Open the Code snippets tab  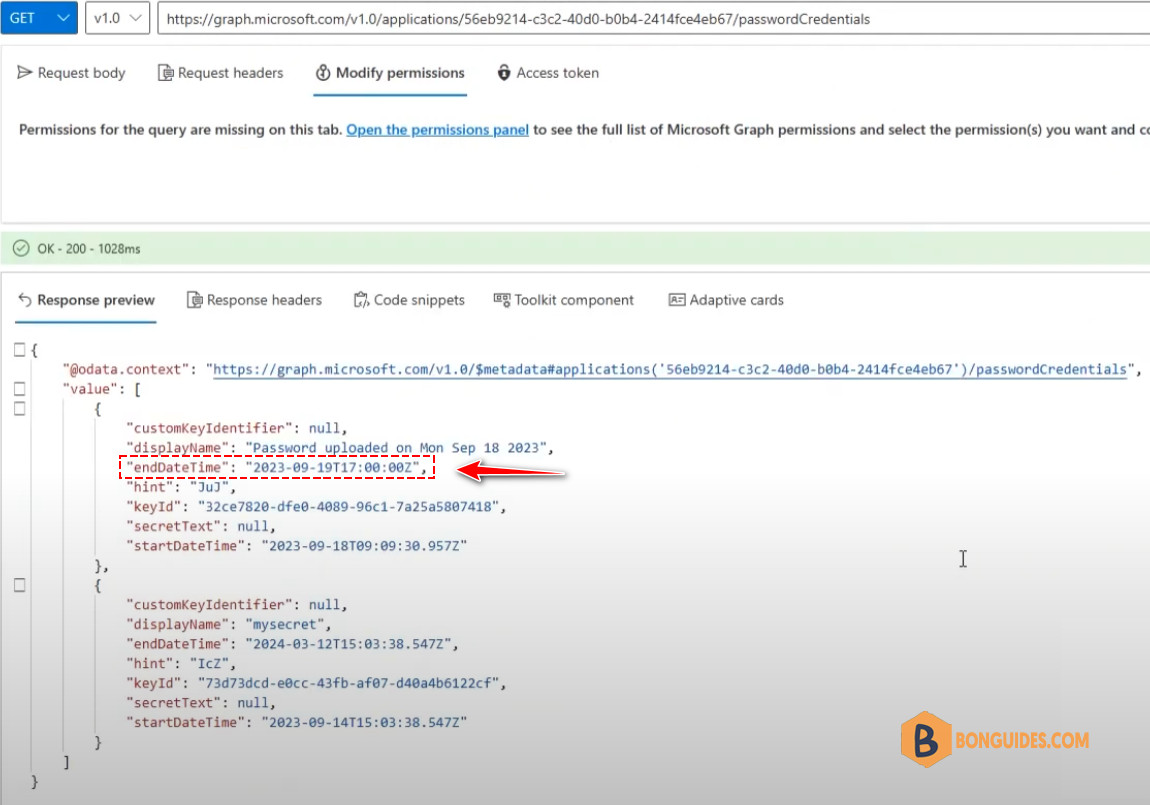[409, 300]
